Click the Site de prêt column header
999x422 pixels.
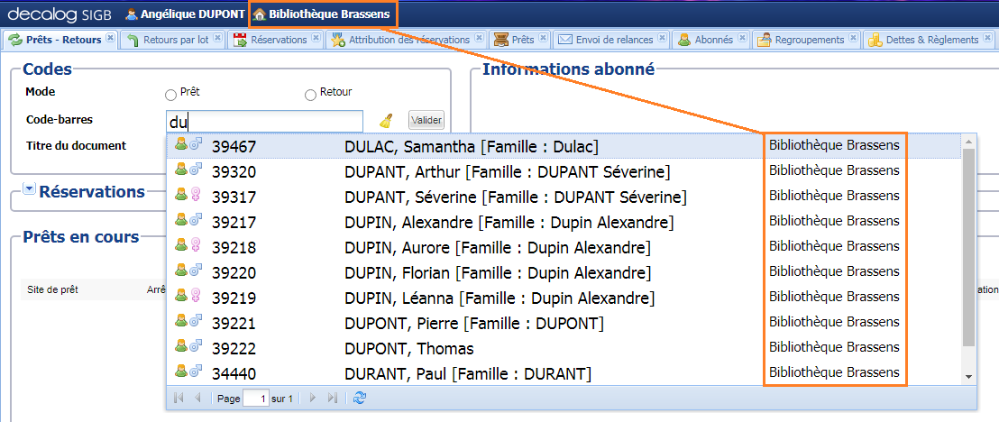(53, 289)
